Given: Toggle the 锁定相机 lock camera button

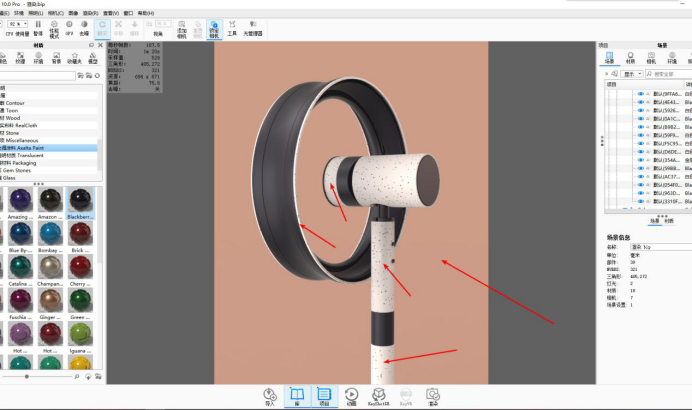Looking at the screenshot, I should pos(214,29).
